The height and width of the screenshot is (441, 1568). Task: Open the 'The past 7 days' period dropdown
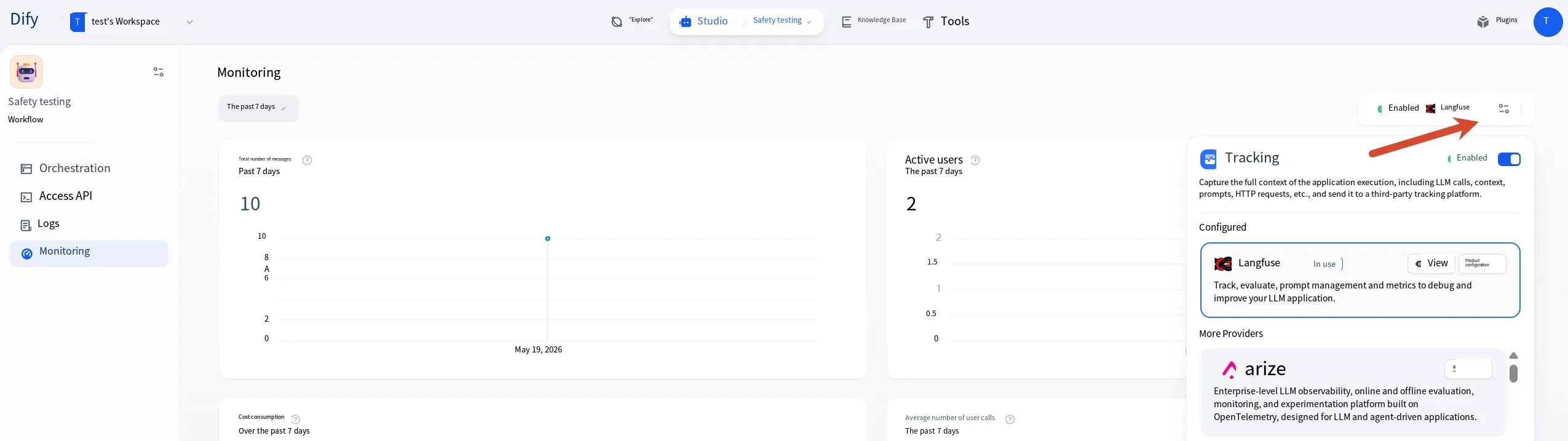(x=258, y=108)
